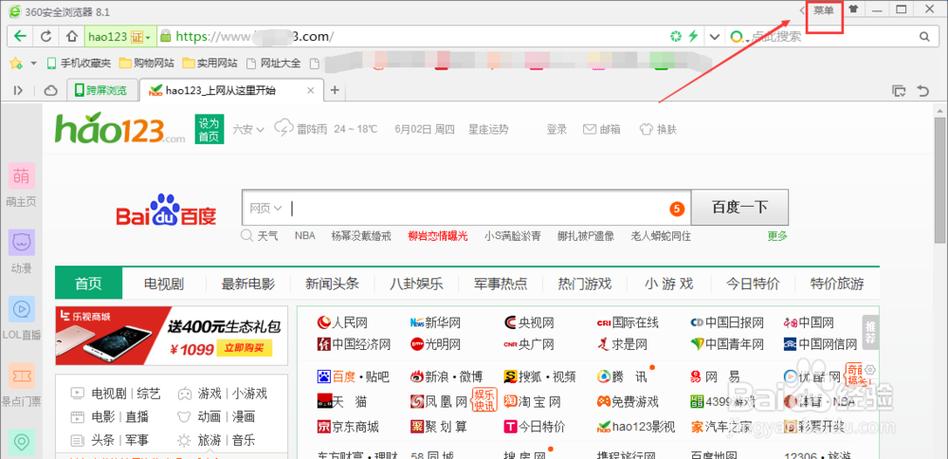Click the cloud sync icon on tab bar
Screen dimensions: 948x459
tap(51, 91)
